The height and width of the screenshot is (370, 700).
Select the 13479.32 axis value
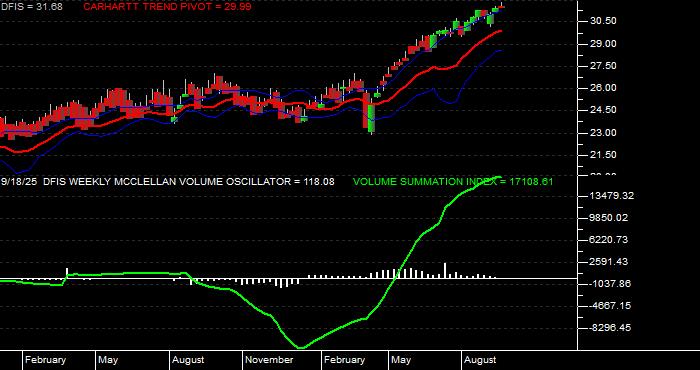point(611,196)
